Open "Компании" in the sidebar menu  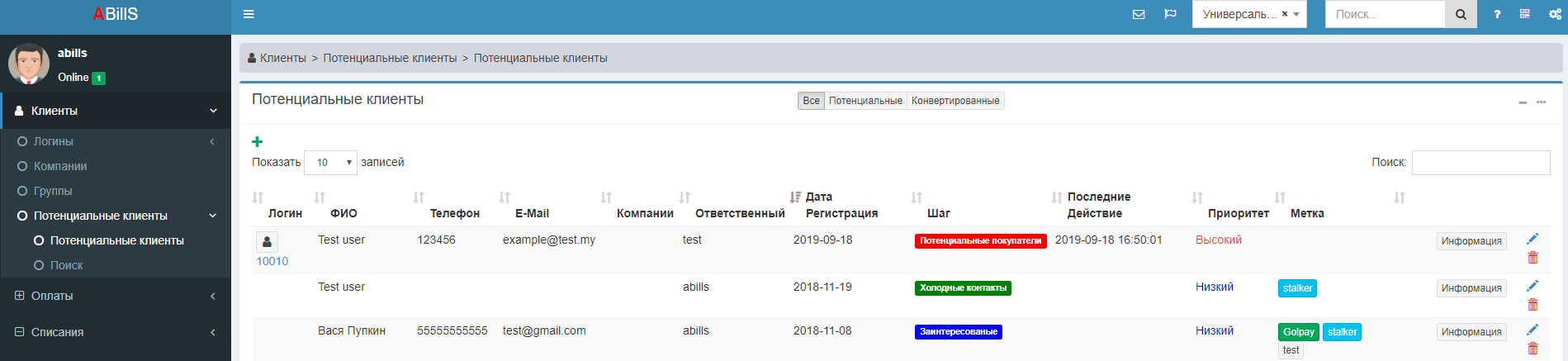(x=60, y=166)
